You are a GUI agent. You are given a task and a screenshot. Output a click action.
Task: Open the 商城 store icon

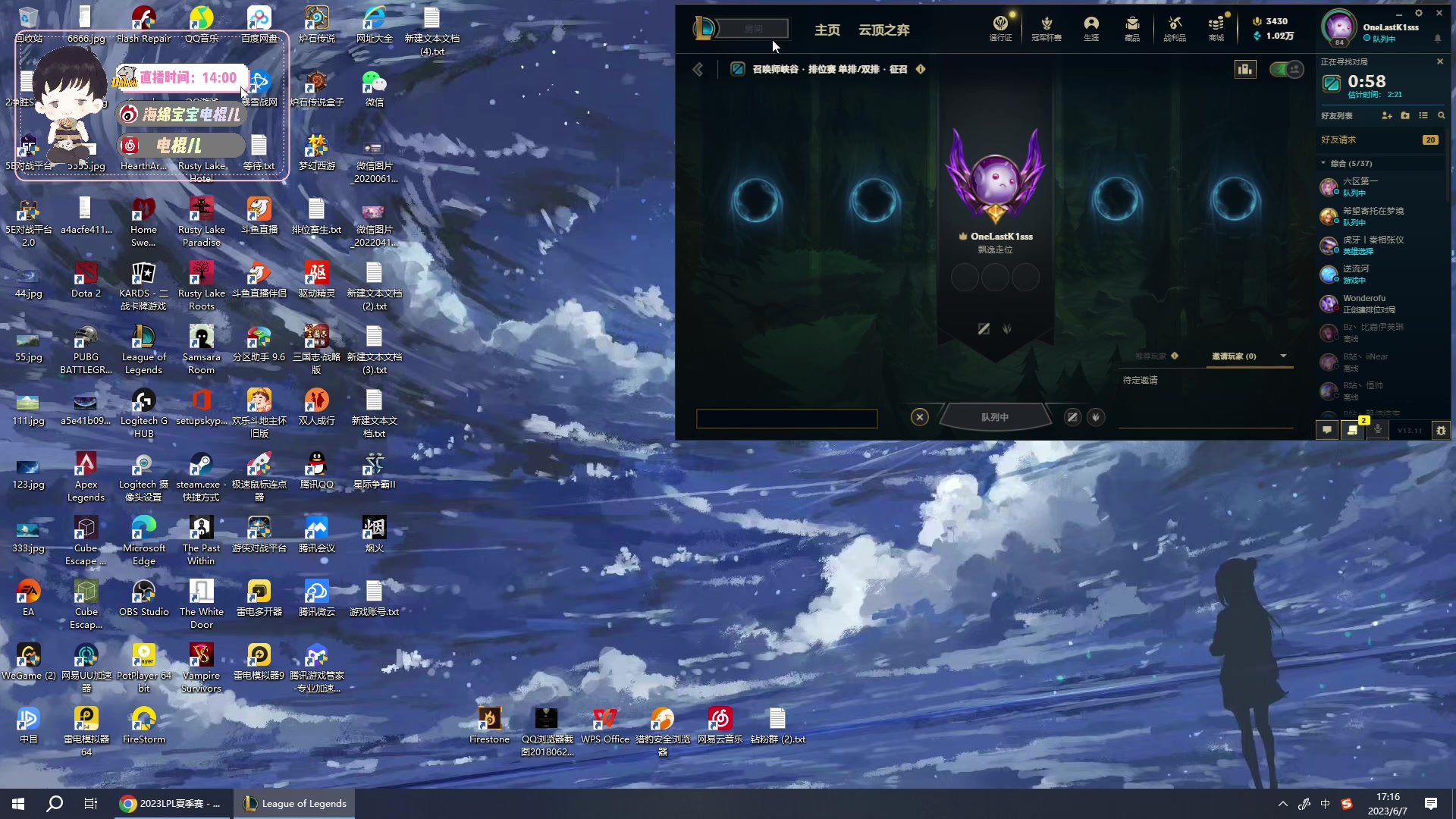pos(1216,28)
